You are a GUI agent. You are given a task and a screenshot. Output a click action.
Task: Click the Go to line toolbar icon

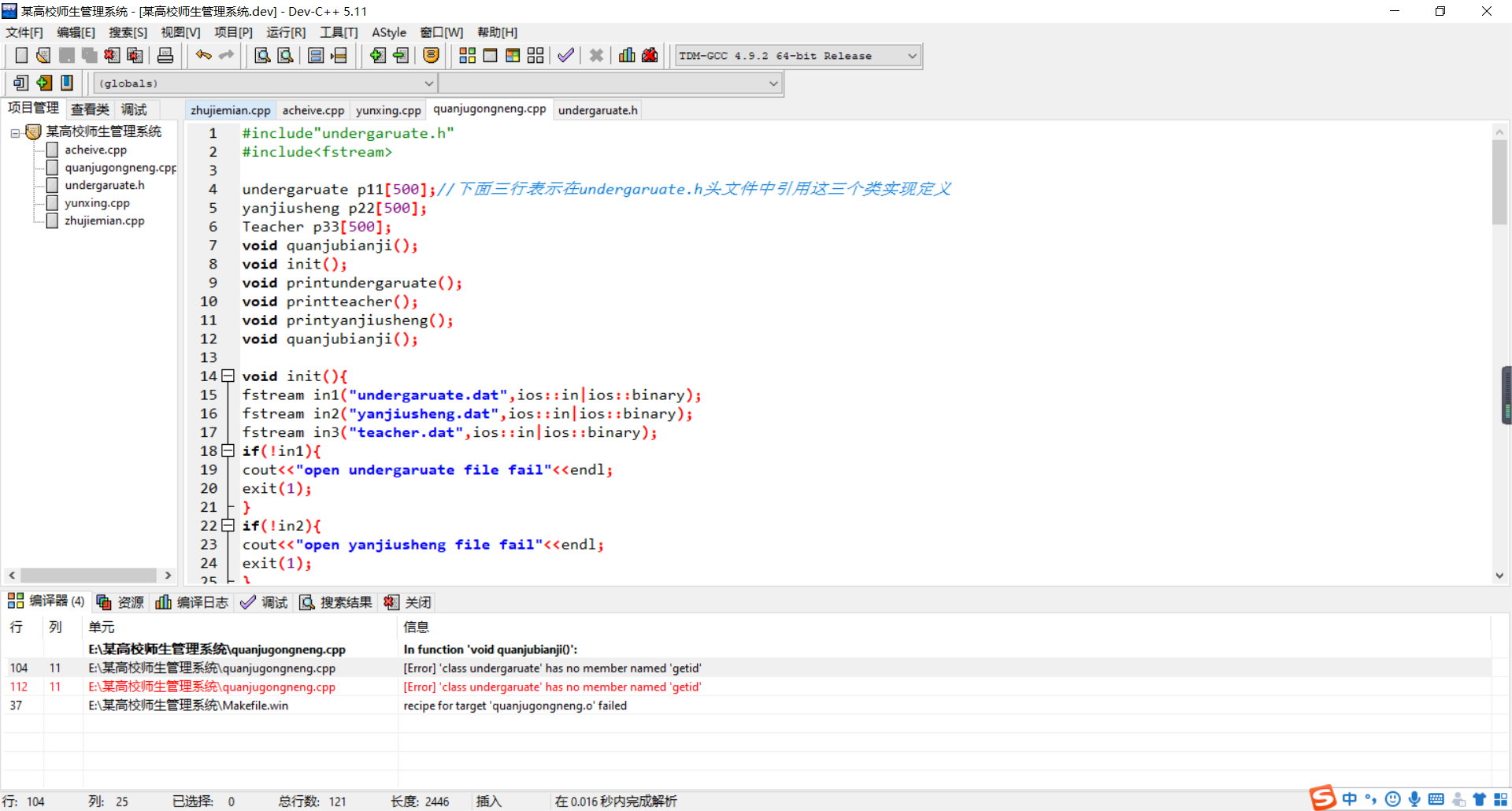tap(339, 55)
